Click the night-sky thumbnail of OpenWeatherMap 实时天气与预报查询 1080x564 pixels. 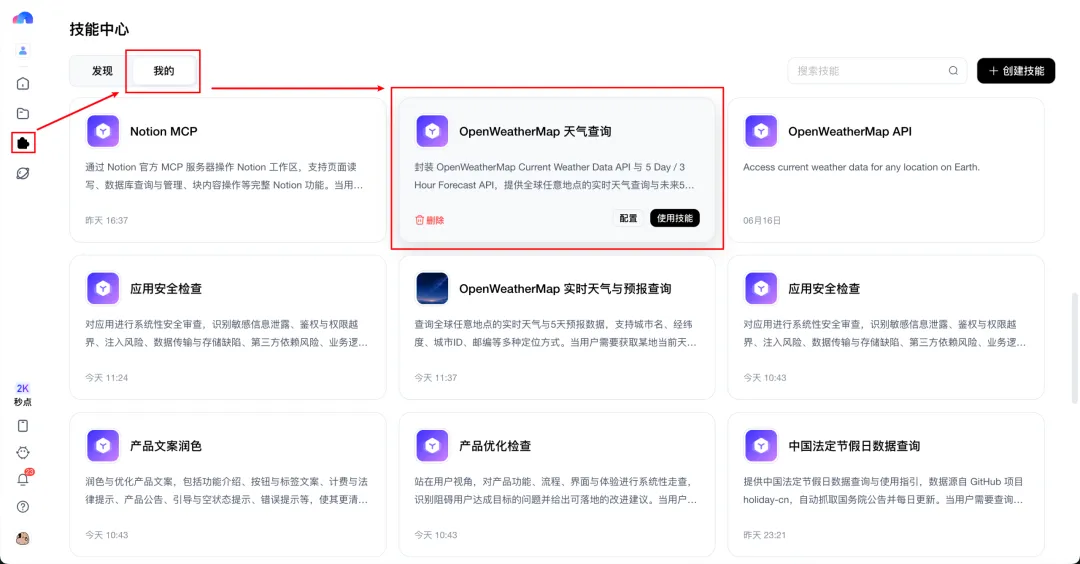click(x=432, y=289)
